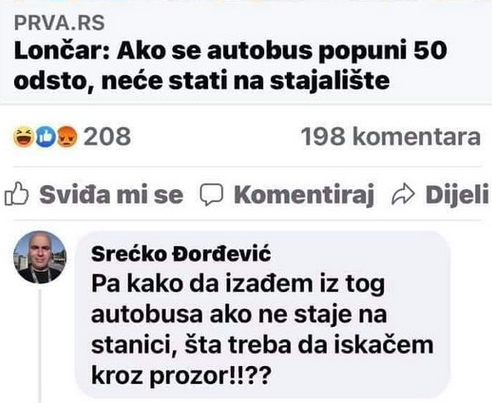Open the PRVA.RS source link
This screenshot has height=403, width=492.
(x=59, y=23)
